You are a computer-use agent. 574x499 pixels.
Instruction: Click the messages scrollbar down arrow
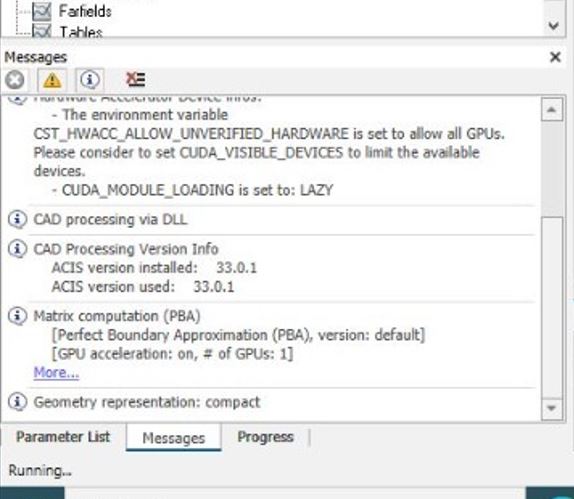click(552, 408)
